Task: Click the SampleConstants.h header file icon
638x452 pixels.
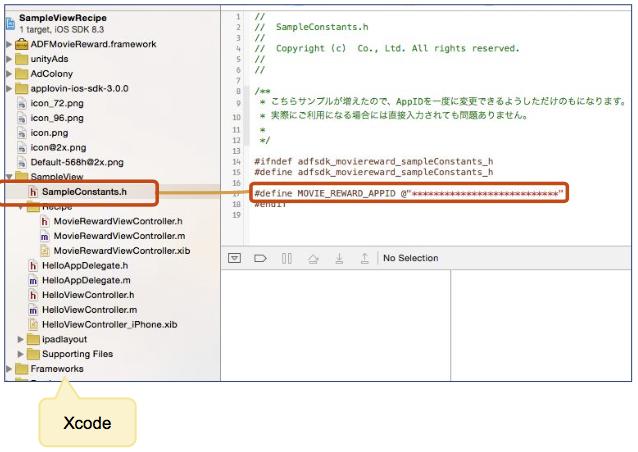Action: click(x=33, y=192)
